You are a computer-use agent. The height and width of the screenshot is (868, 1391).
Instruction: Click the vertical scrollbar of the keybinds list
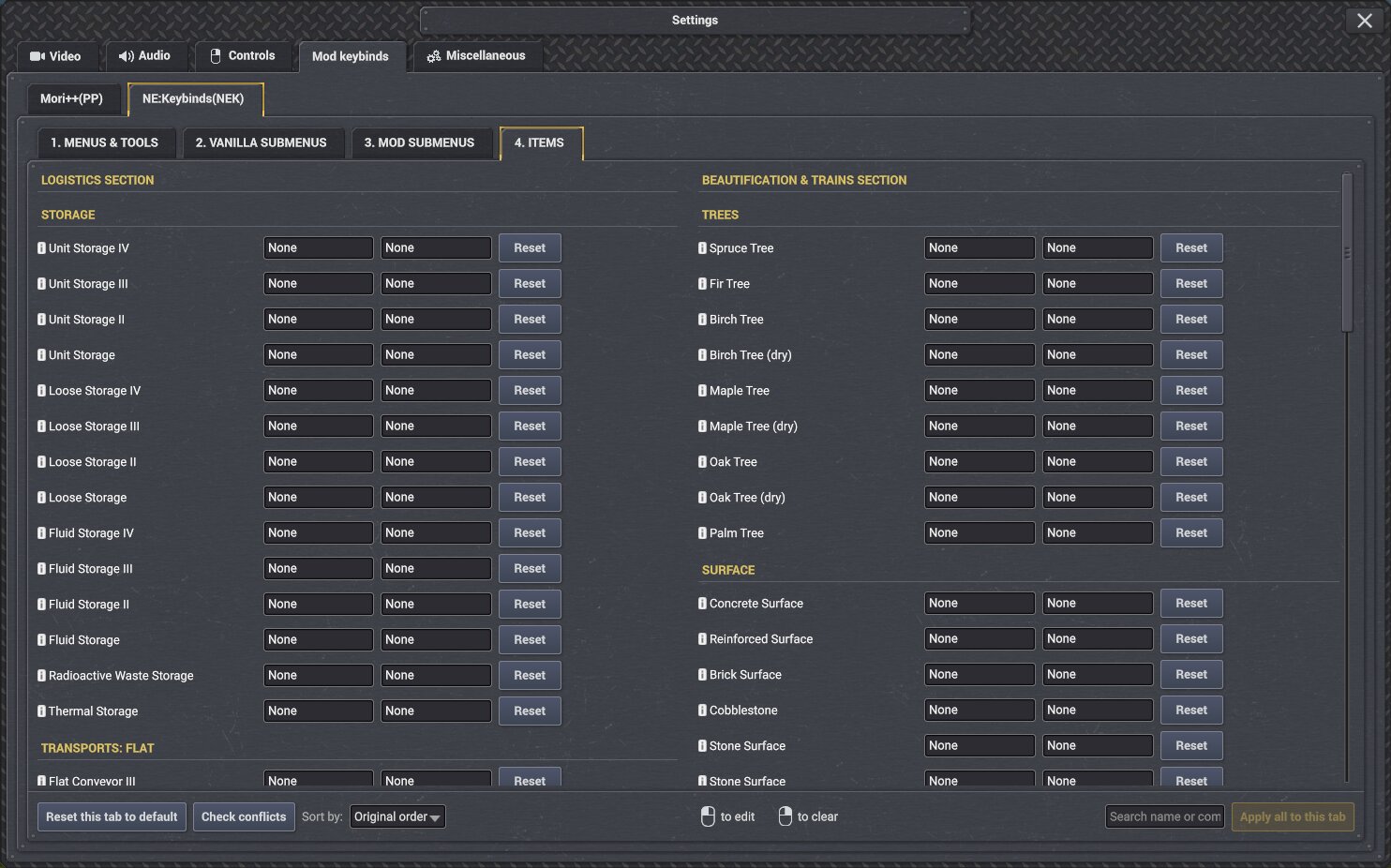coord(1347,253)
